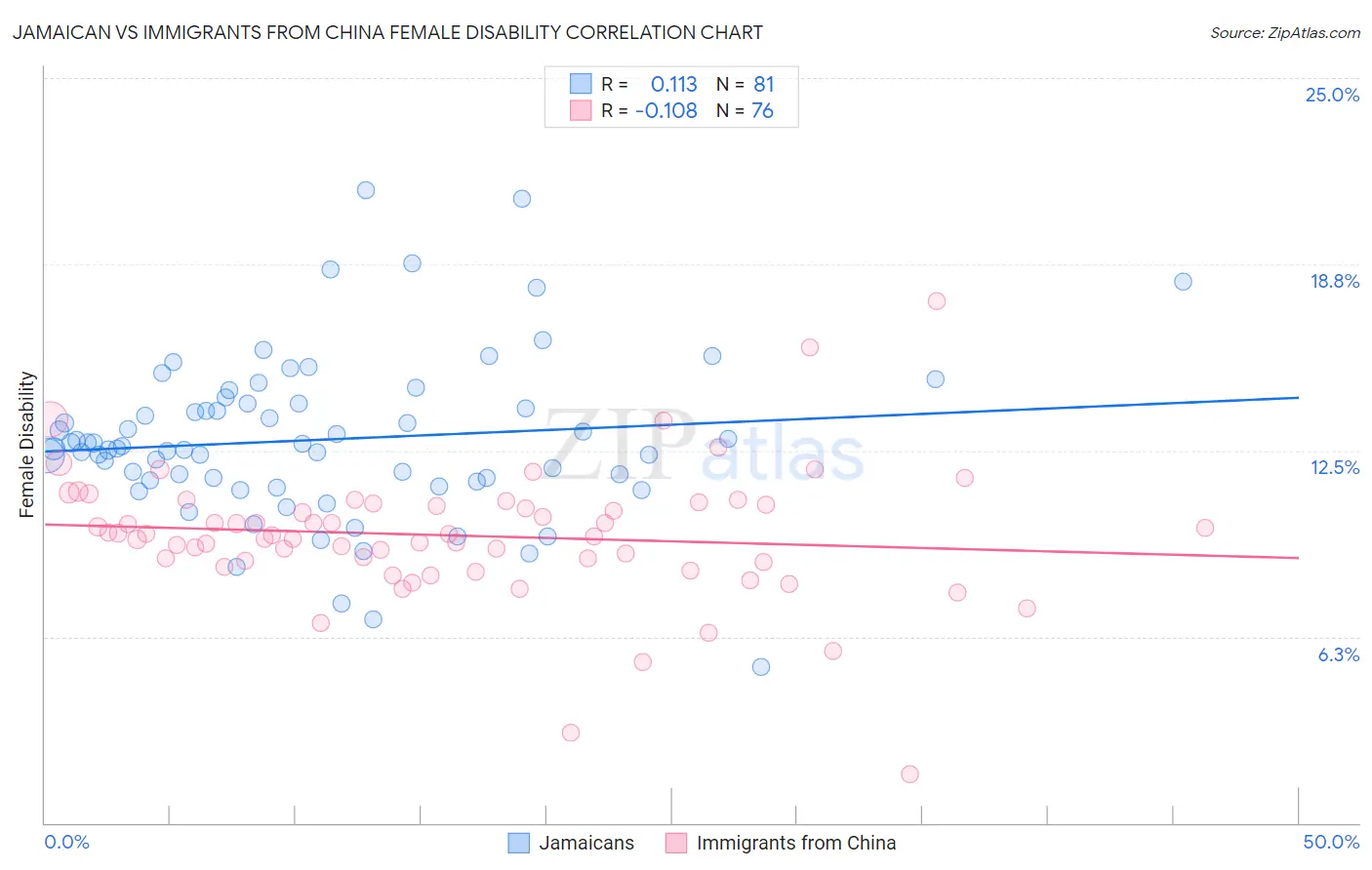Click the chart title text
This screenshot has width=1372, height=870.
point(387,32)
